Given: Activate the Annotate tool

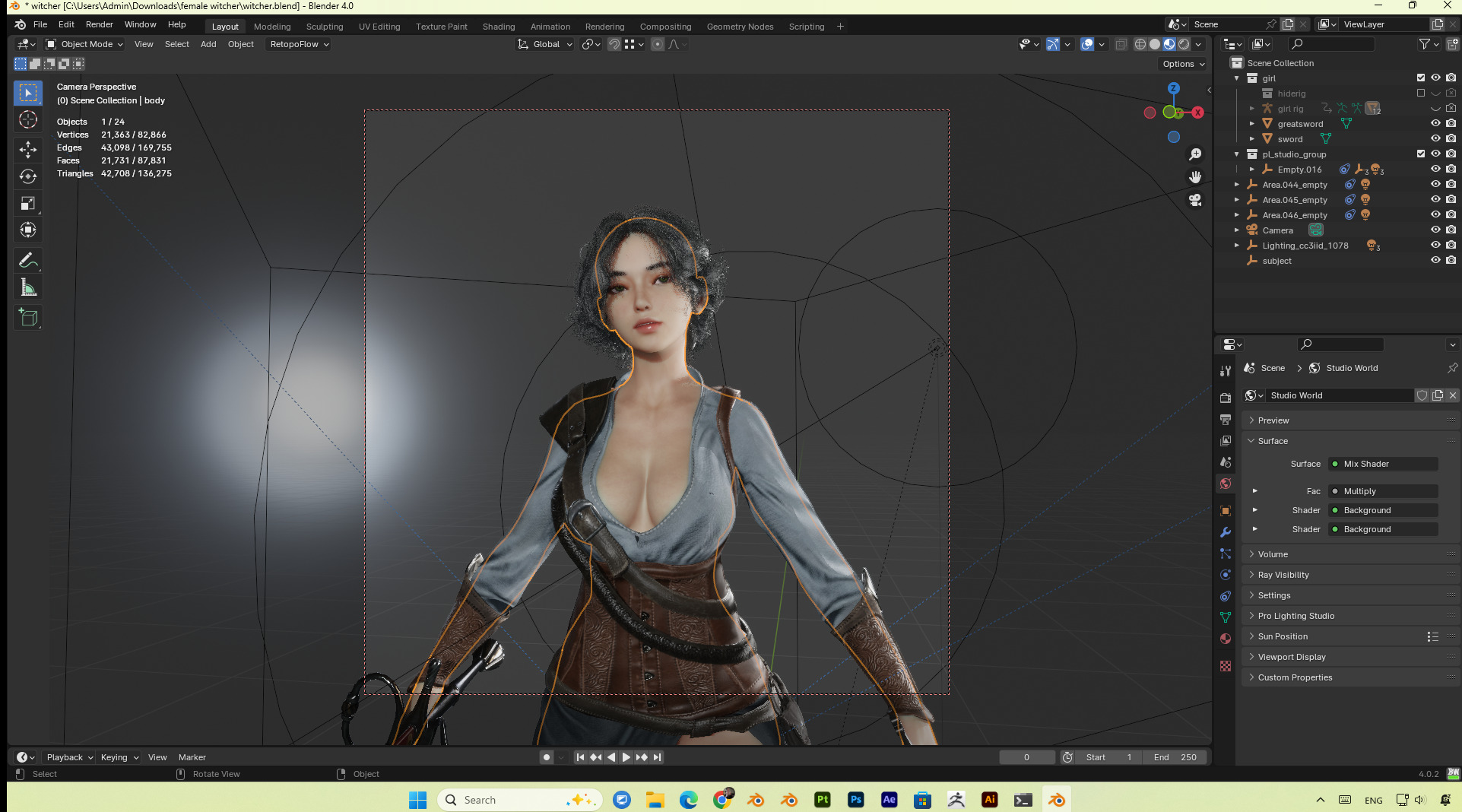Looking at the screenshot, I should [x=28, y=260].
